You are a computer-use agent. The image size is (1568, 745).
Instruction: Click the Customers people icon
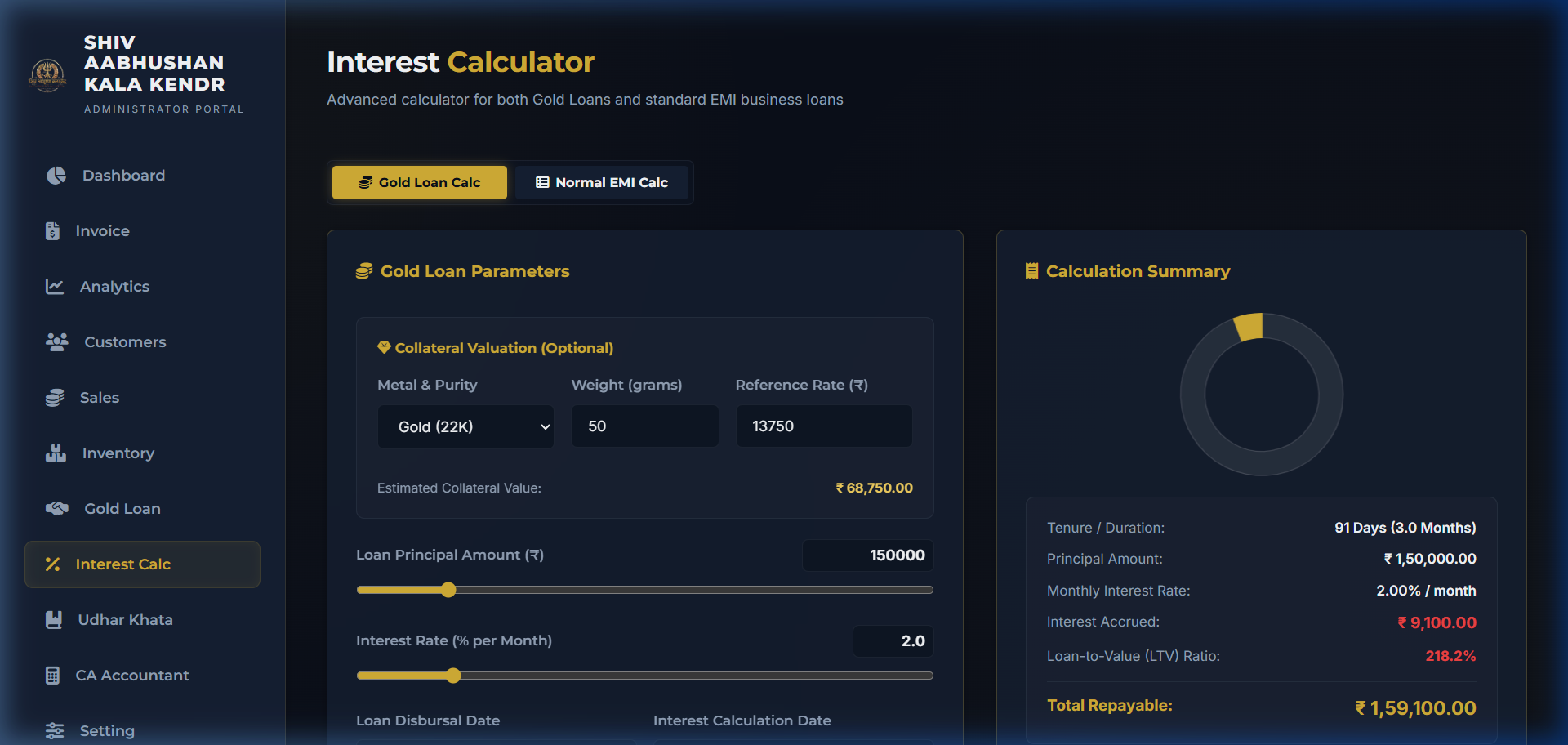click(57, 342)
